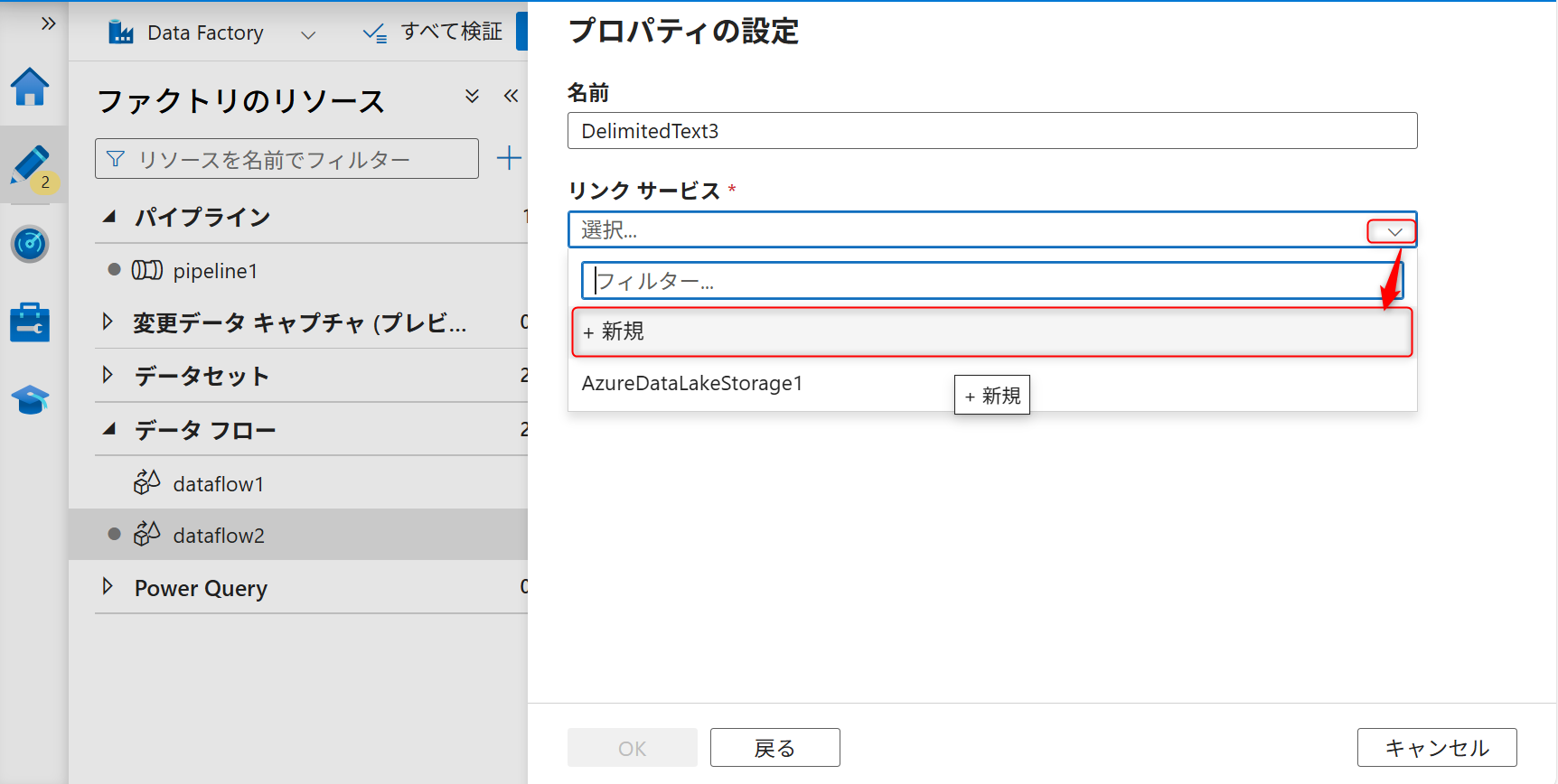1558x784 pixels.
Task: Click the リンク サービス select combo box
Action: tap(992, 229)
